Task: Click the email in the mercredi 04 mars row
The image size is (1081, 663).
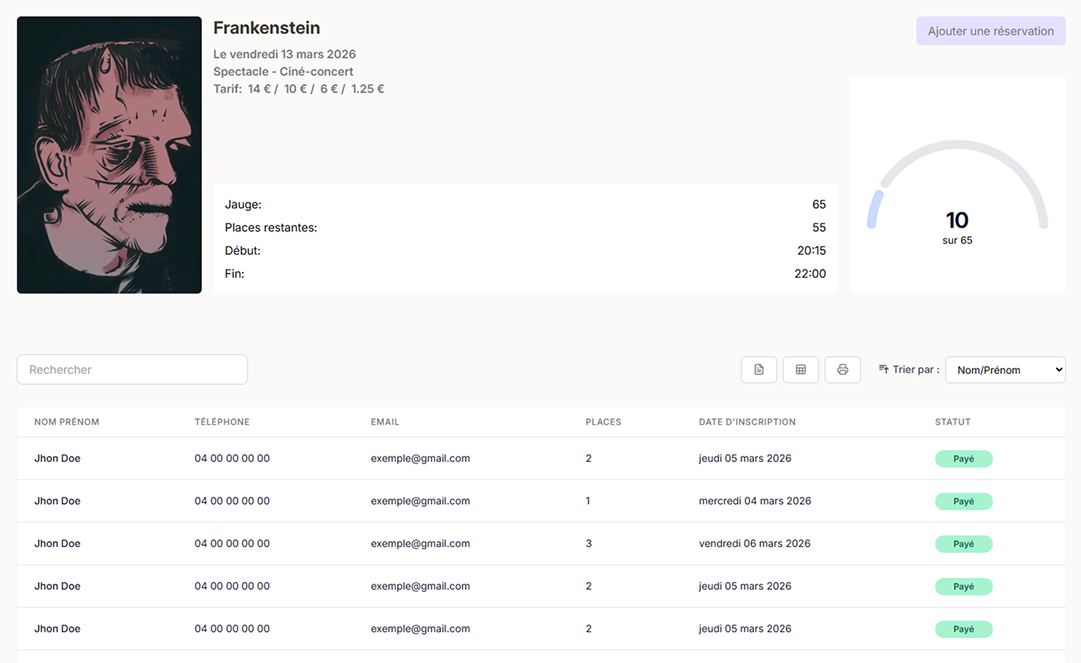Action: pos(421,501)
